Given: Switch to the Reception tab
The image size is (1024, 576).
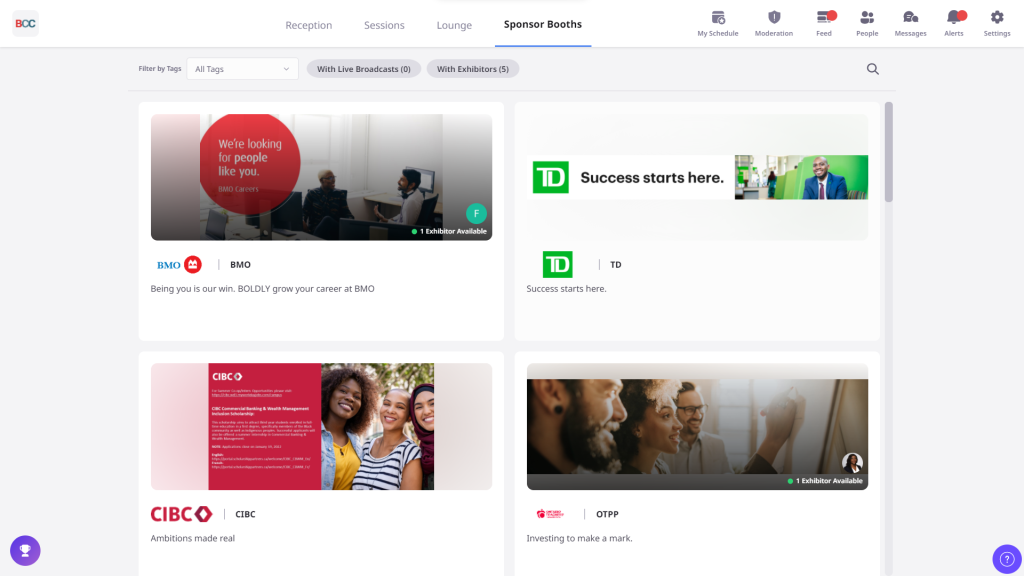Looking at the screenshot, I should (308, 25).
